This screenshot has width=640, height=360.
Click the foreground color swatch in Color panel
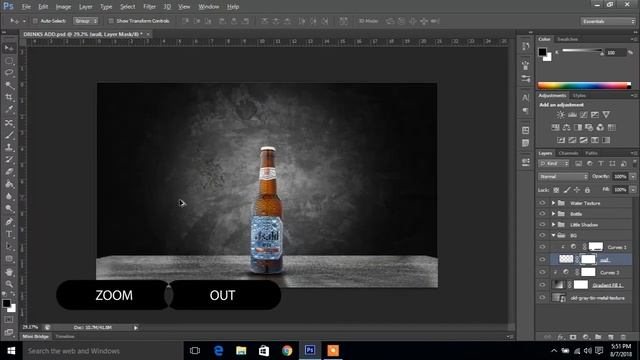click(x=542, y=52)
